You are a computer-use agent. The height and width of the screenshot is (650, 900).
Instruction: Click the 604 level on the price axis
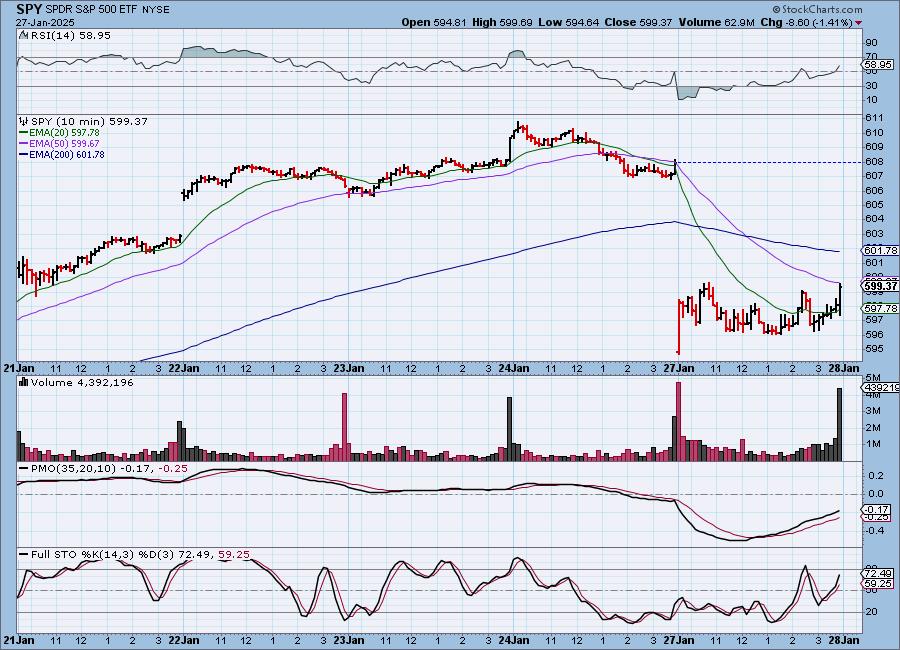874,219
